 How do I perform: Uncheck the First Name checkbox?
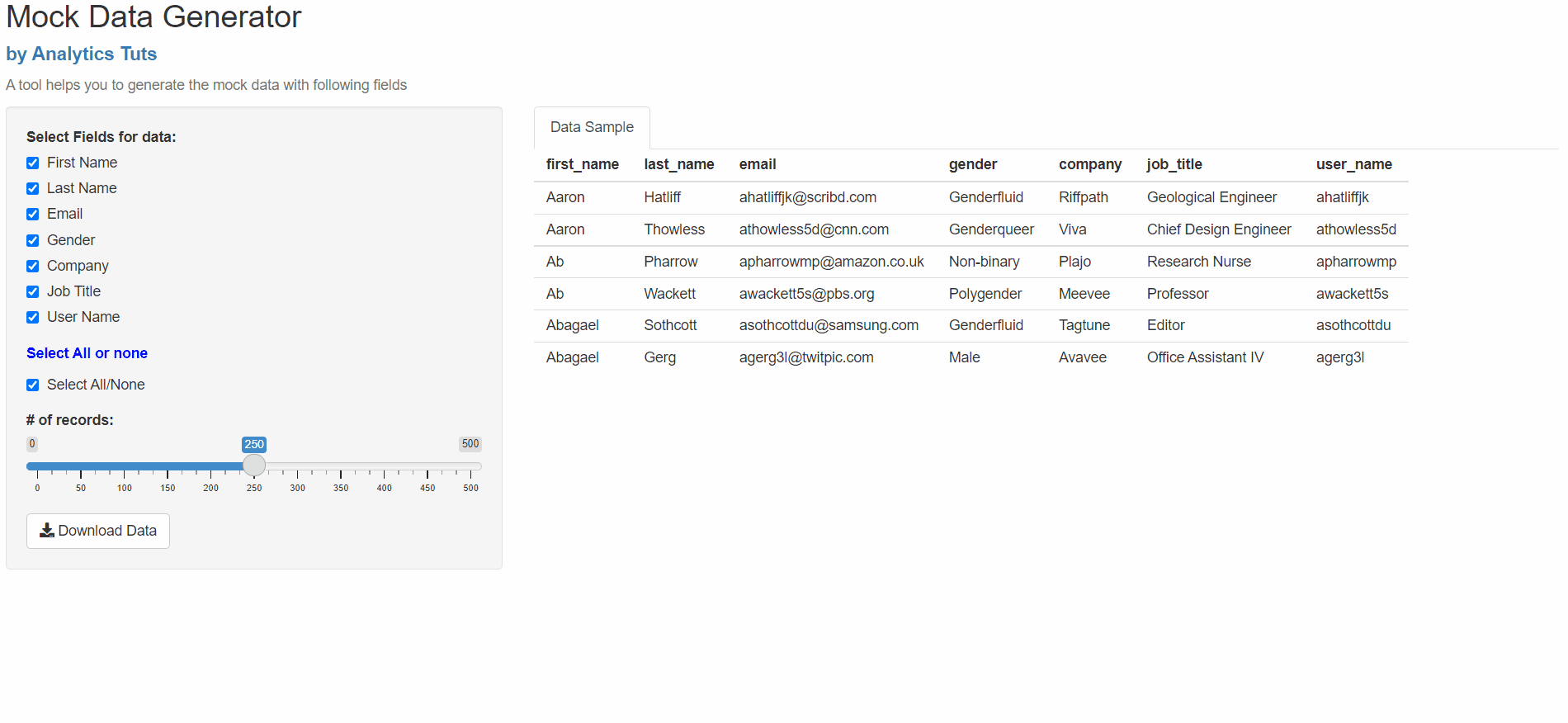tap(33, 163)
